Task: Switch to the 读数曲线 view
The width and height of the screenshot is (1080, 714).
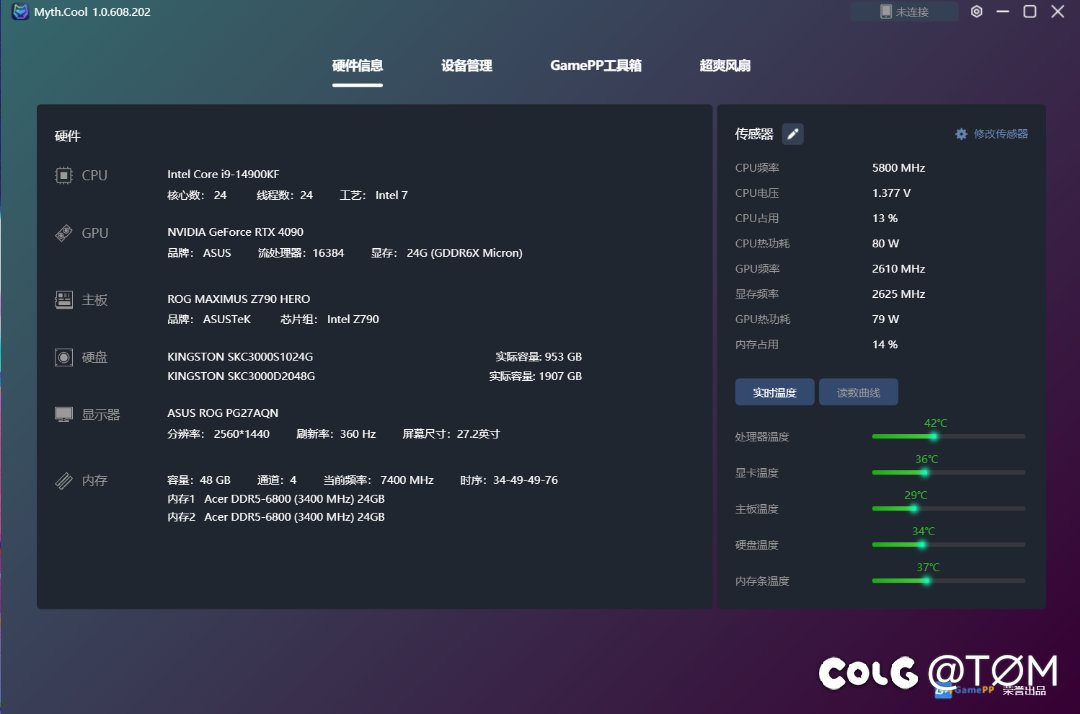Action: pyautogui.click(x=858, y=392)
